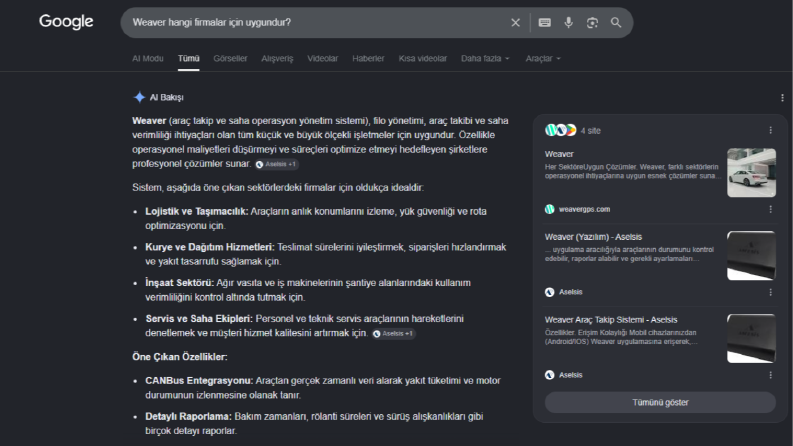Switch to AI Modu tab
Viewport: 793px width, 446px height.
148,59
